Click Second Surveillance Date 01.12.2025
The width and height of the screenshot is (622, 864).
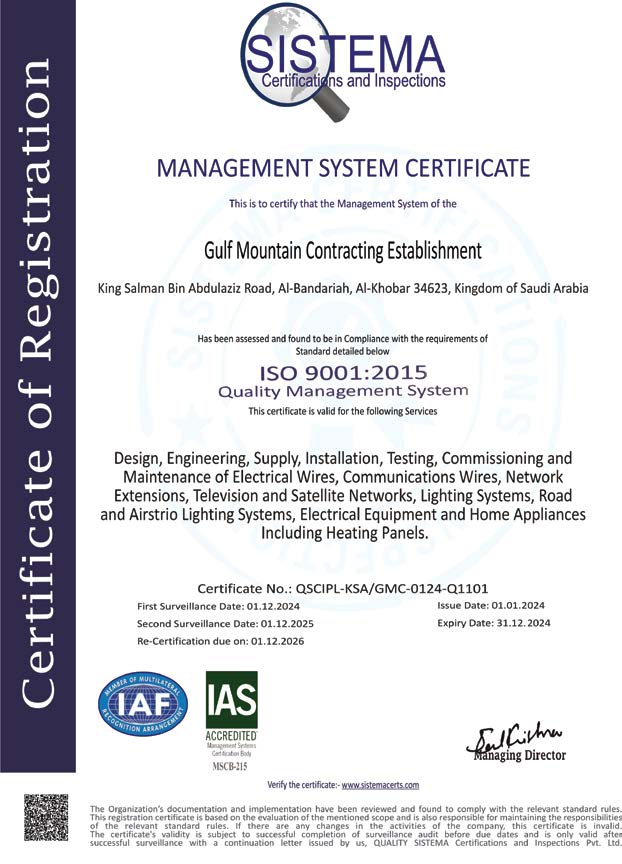pyautogui.click(x=225, y=624)
